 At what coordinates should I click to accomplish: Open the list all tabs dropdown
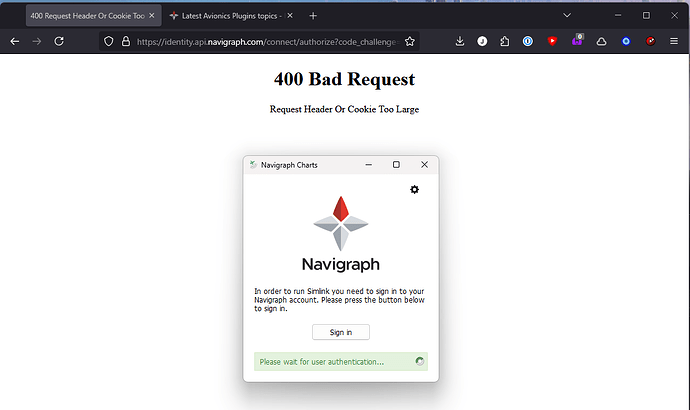(x=567, y=15)
